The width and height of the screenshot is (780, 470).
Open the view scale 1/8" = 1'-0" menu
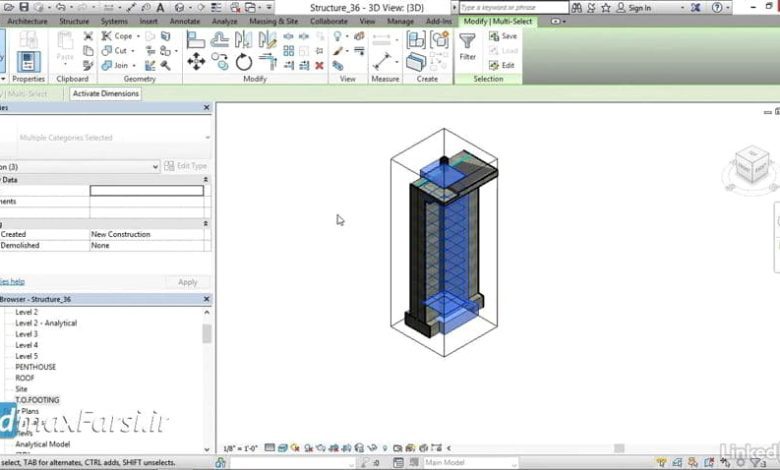240,448
